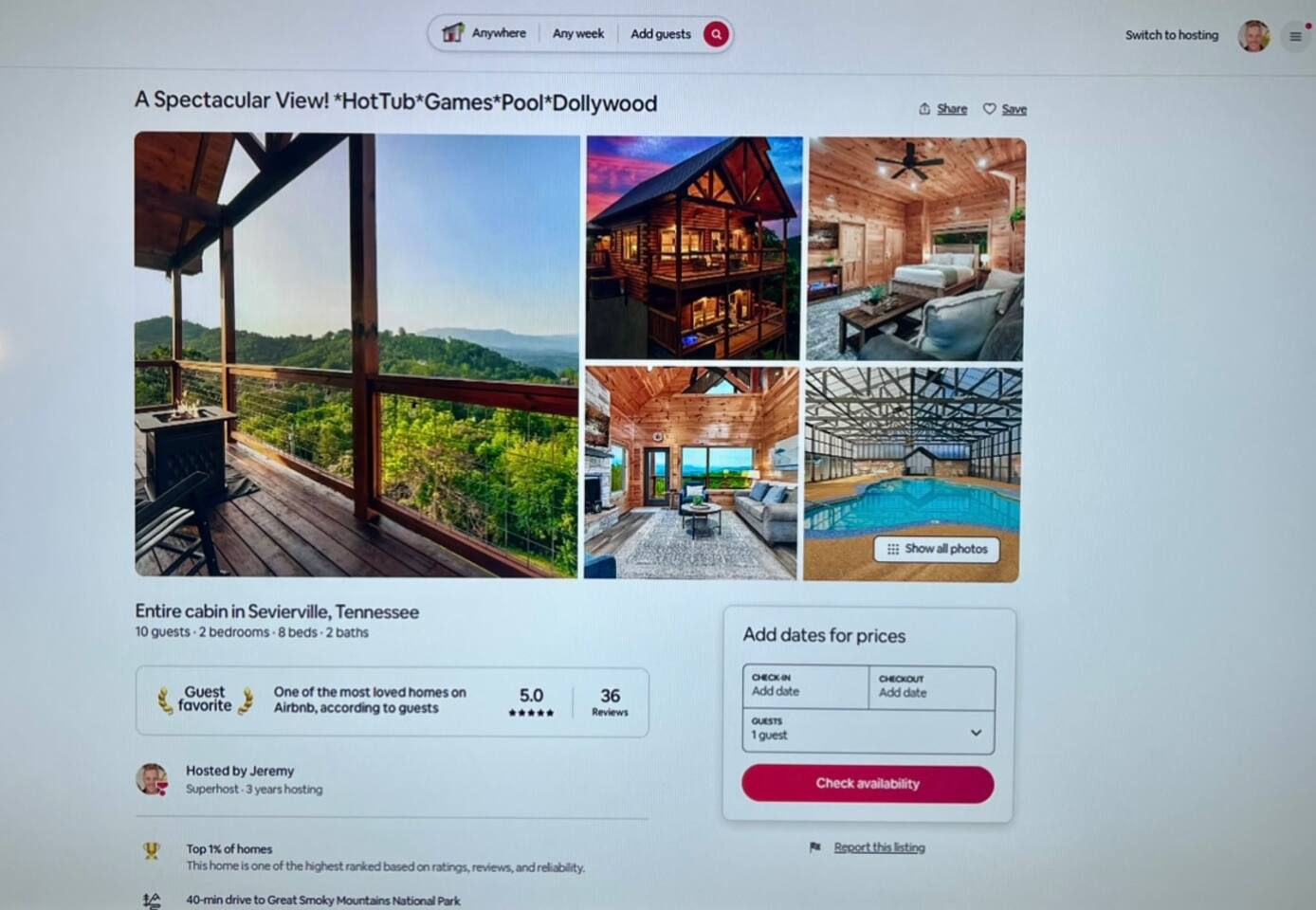The image size is (1316, 910).
Task: Expand the guests dropdown chevron
Action: pos(976,733)
